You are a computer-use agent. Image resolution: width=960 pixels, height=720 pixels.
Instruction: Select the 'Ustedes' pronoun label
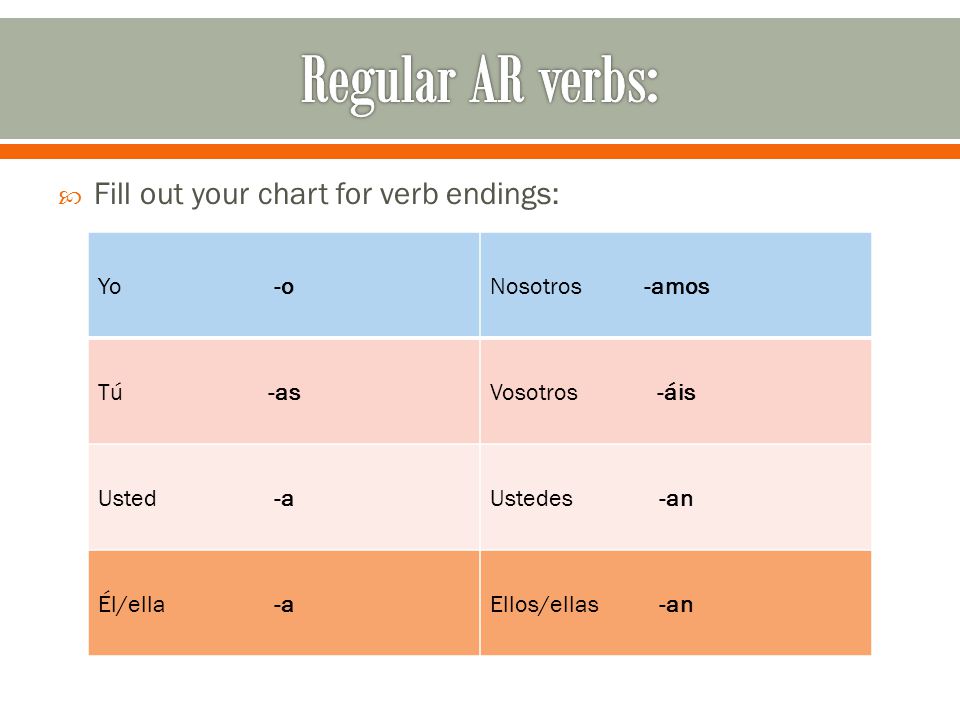click(531, 498)
